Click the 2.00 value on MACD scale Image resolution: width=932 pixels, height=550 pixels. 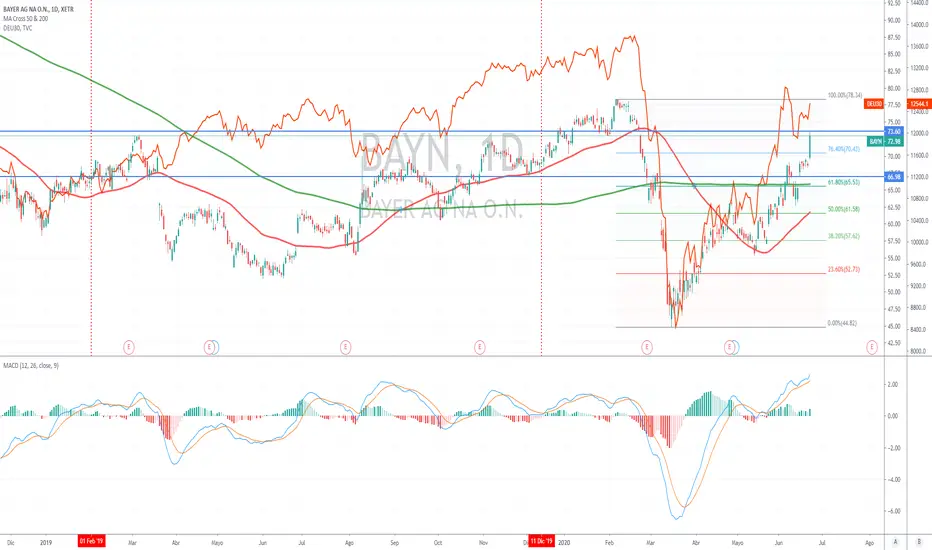pyautogui.click(x=892, y=385)
